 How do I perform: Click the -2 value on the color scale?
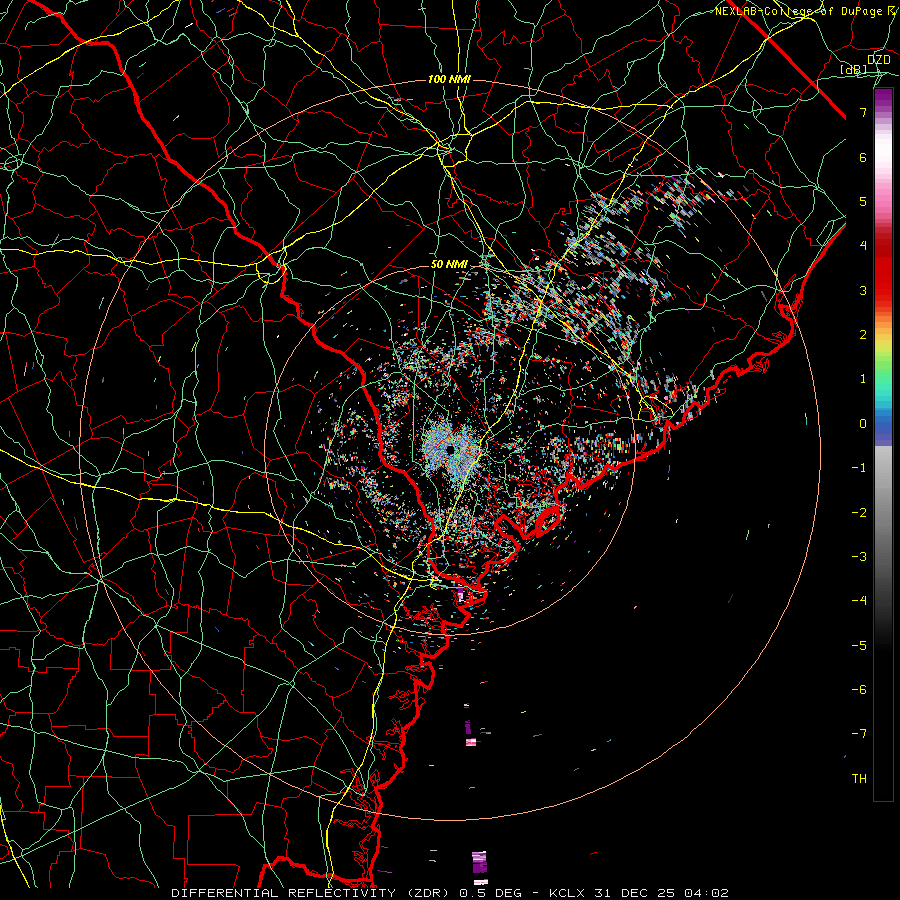click(859, 513)
